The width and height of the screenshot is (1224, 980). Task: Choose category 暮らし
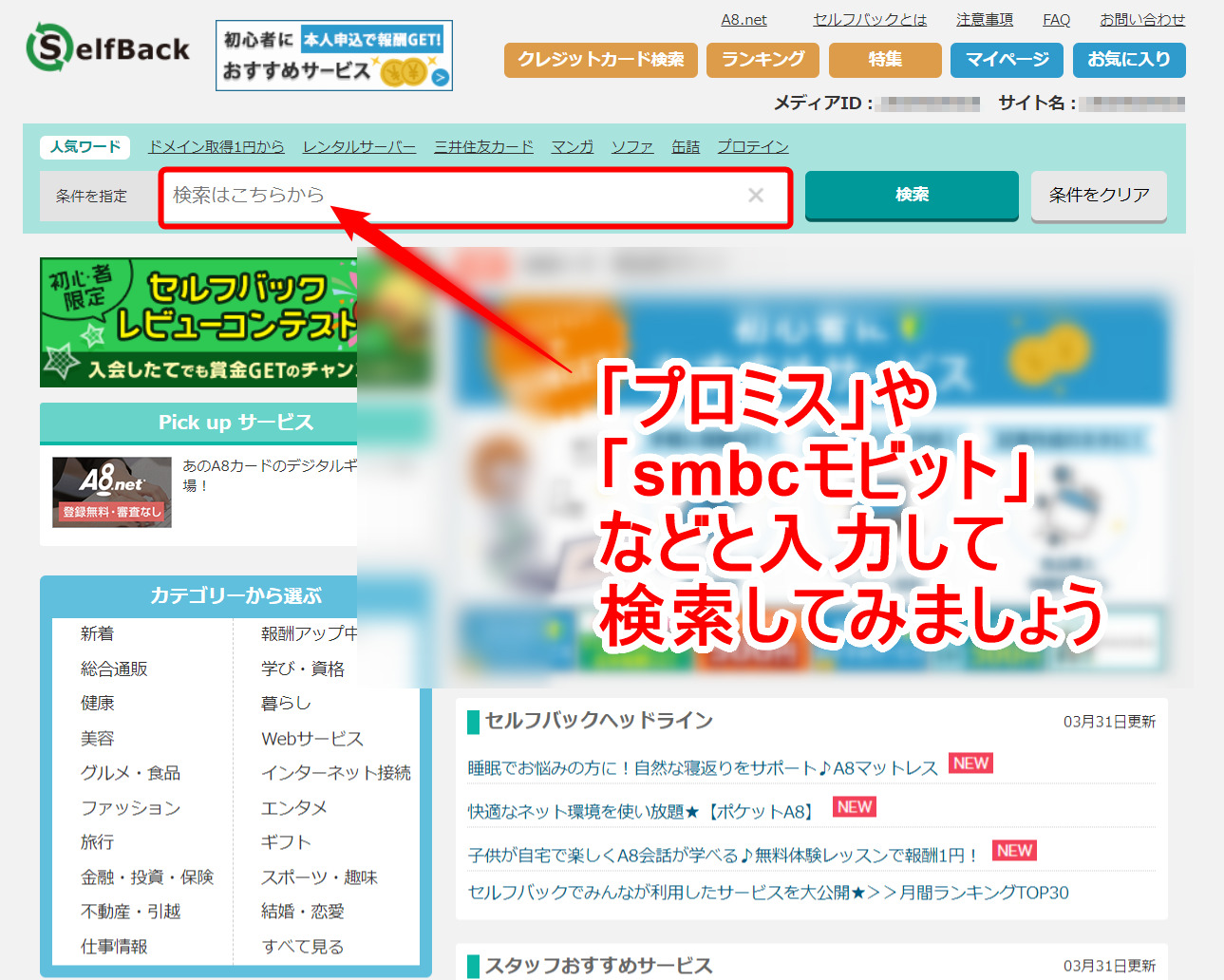pyautogui.click(x=286, y=704)
